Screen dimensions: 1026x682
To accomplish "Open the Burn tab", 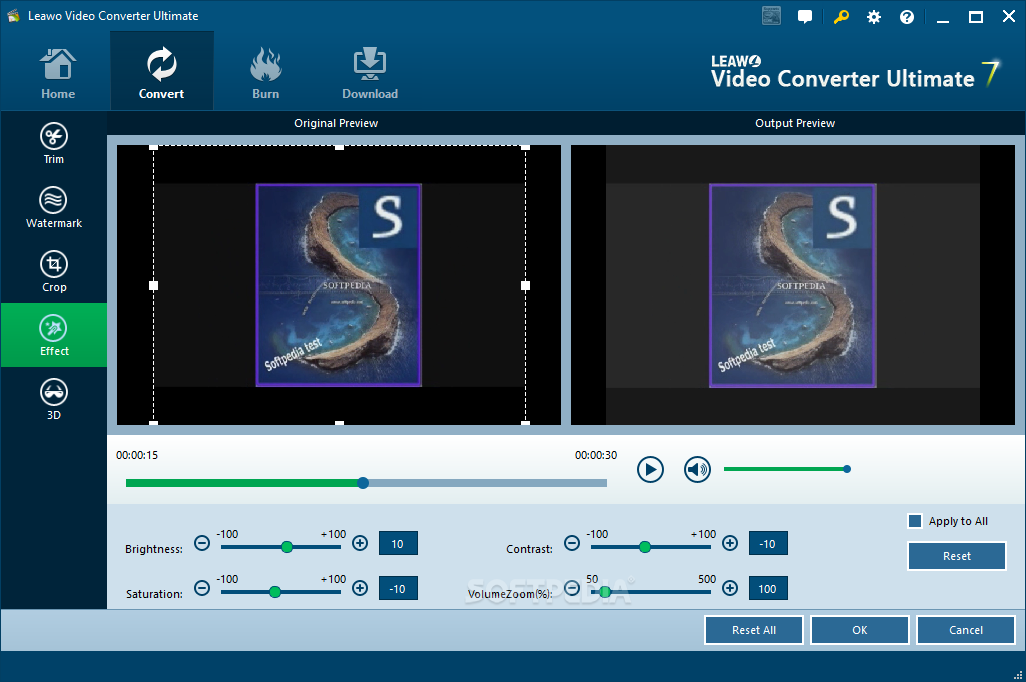I will click(x=266, y=73).
